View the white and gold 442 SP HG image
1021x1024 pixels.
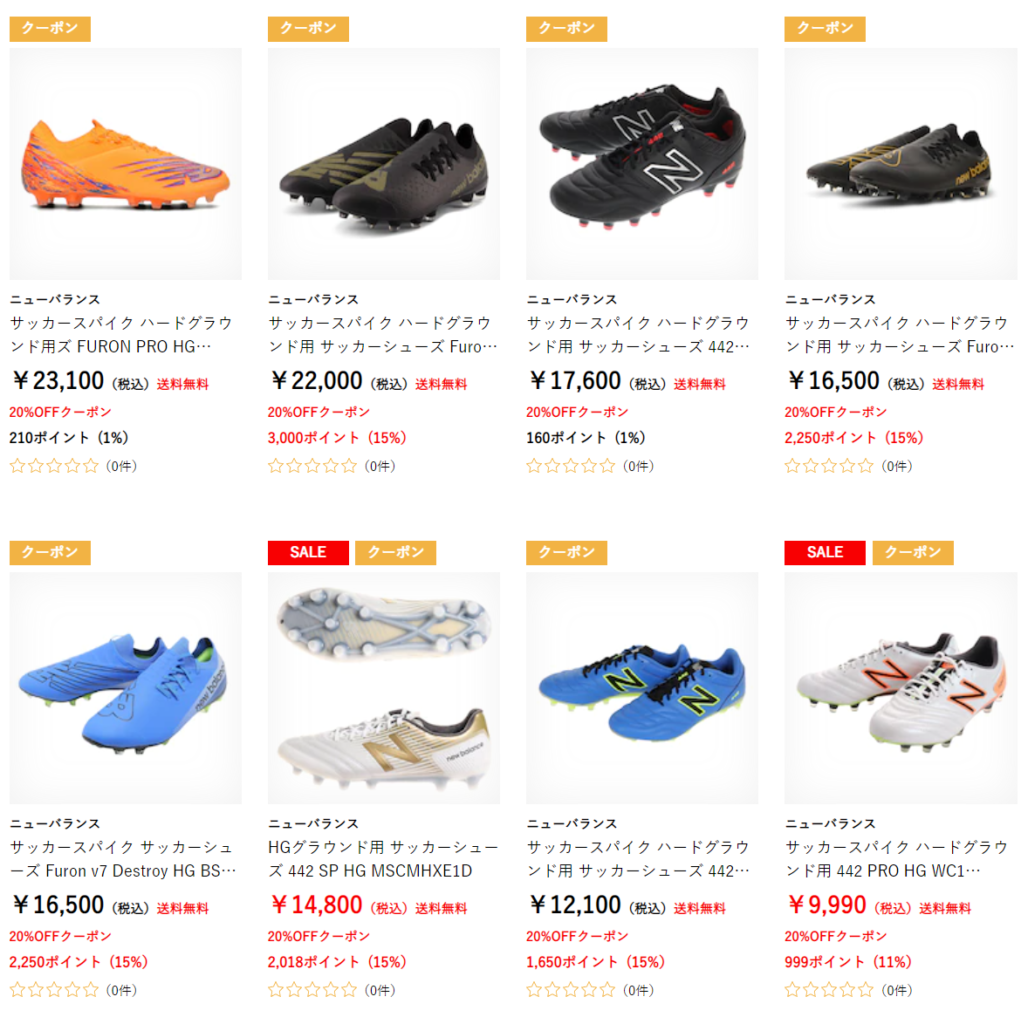(x=383, y=688)
